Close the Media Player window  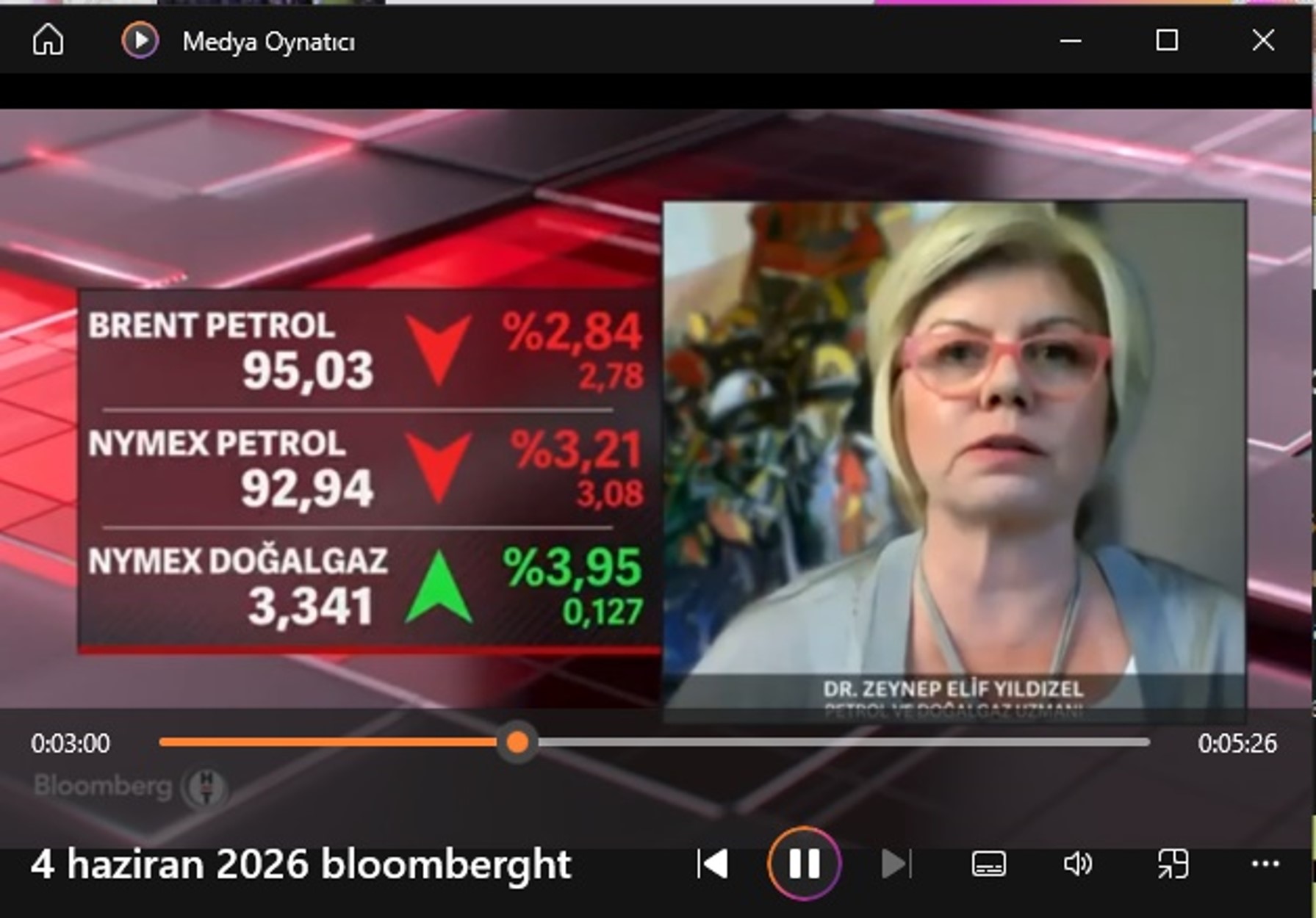coord(1263,40)
